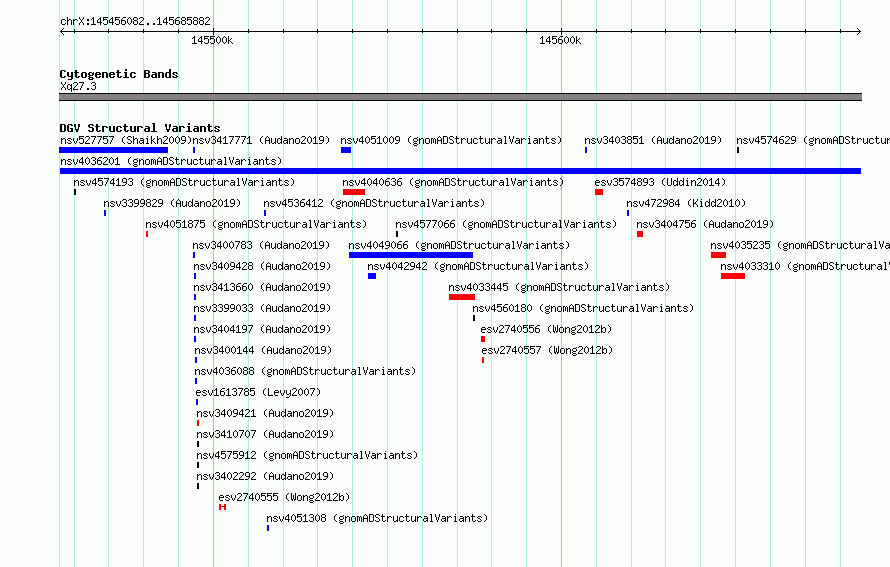Select nsv4051875 gnomAD variant label
The image size is (890, 567).
[256, 224]
